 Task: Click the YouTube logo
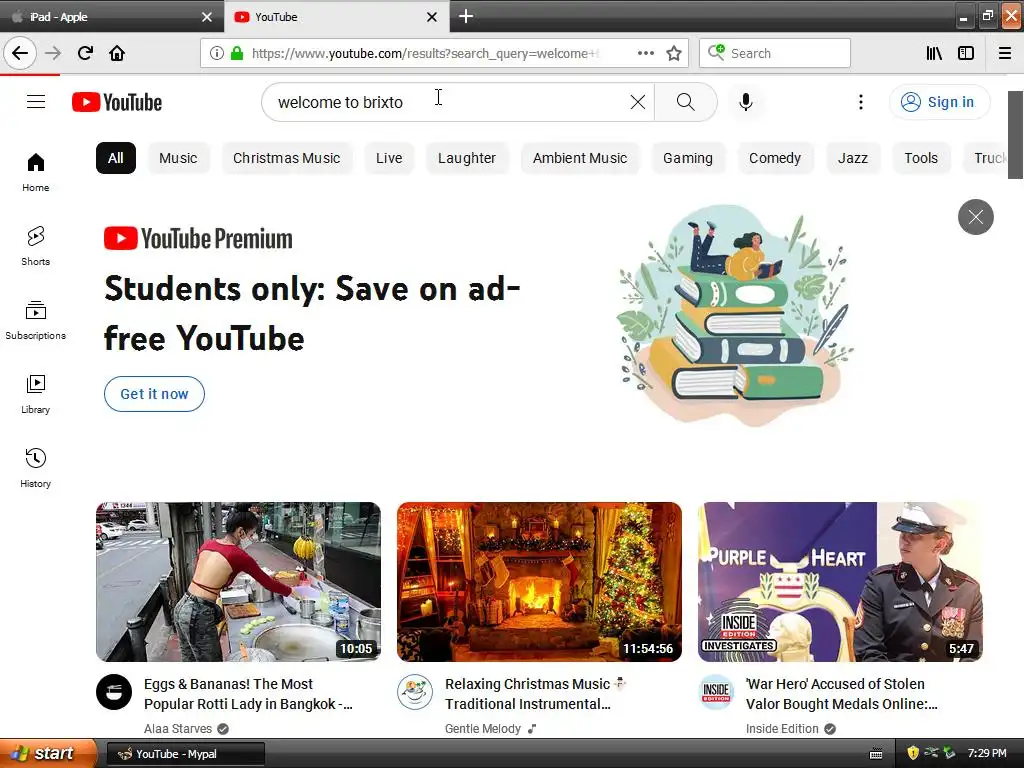[117, 102]
